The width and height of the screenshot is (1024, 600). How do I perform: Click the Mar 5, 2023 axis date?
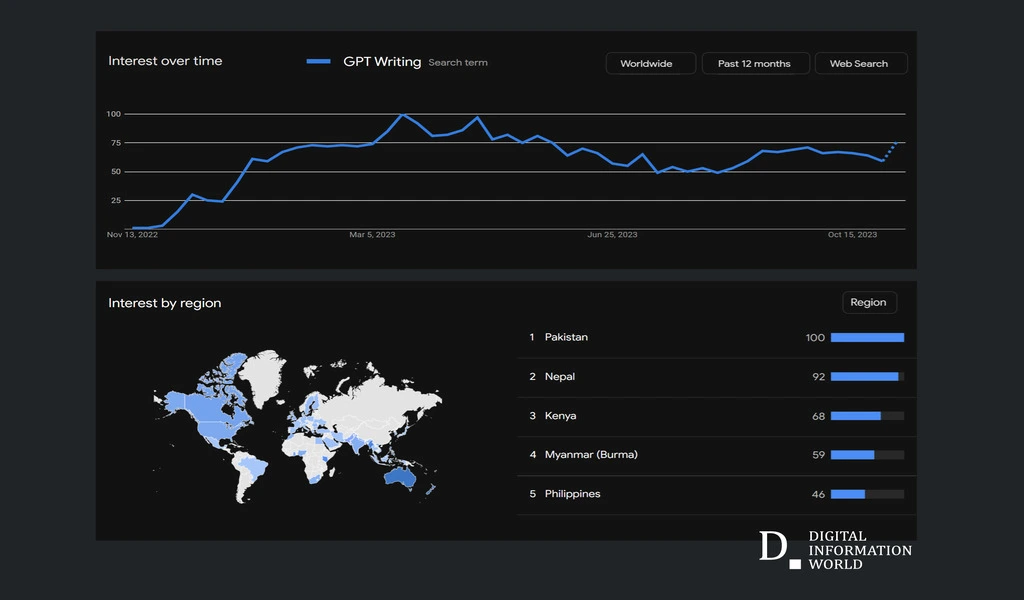tap(372, 235)
